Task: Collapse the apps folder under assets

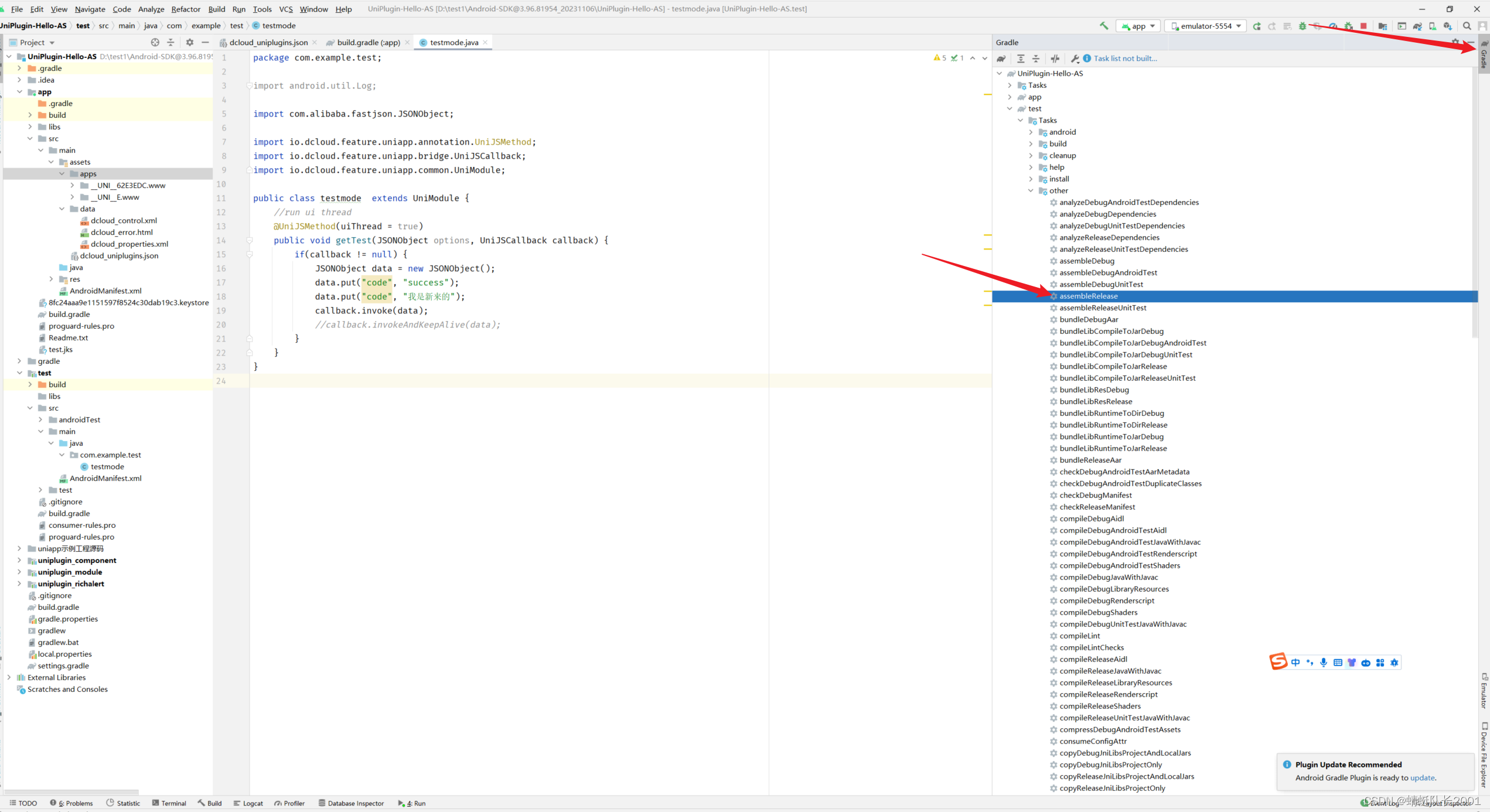Action: [62, 173]
